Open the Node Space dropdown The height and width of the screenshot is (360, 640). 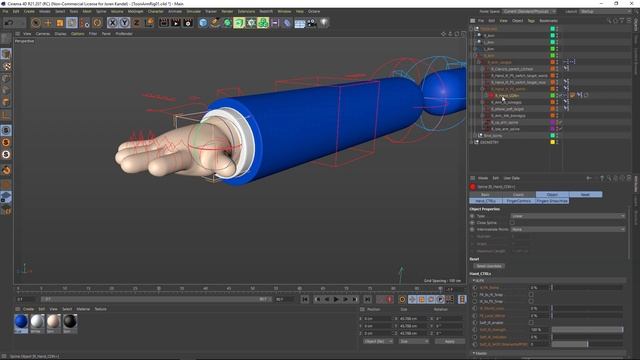click(x=529, y=11)
